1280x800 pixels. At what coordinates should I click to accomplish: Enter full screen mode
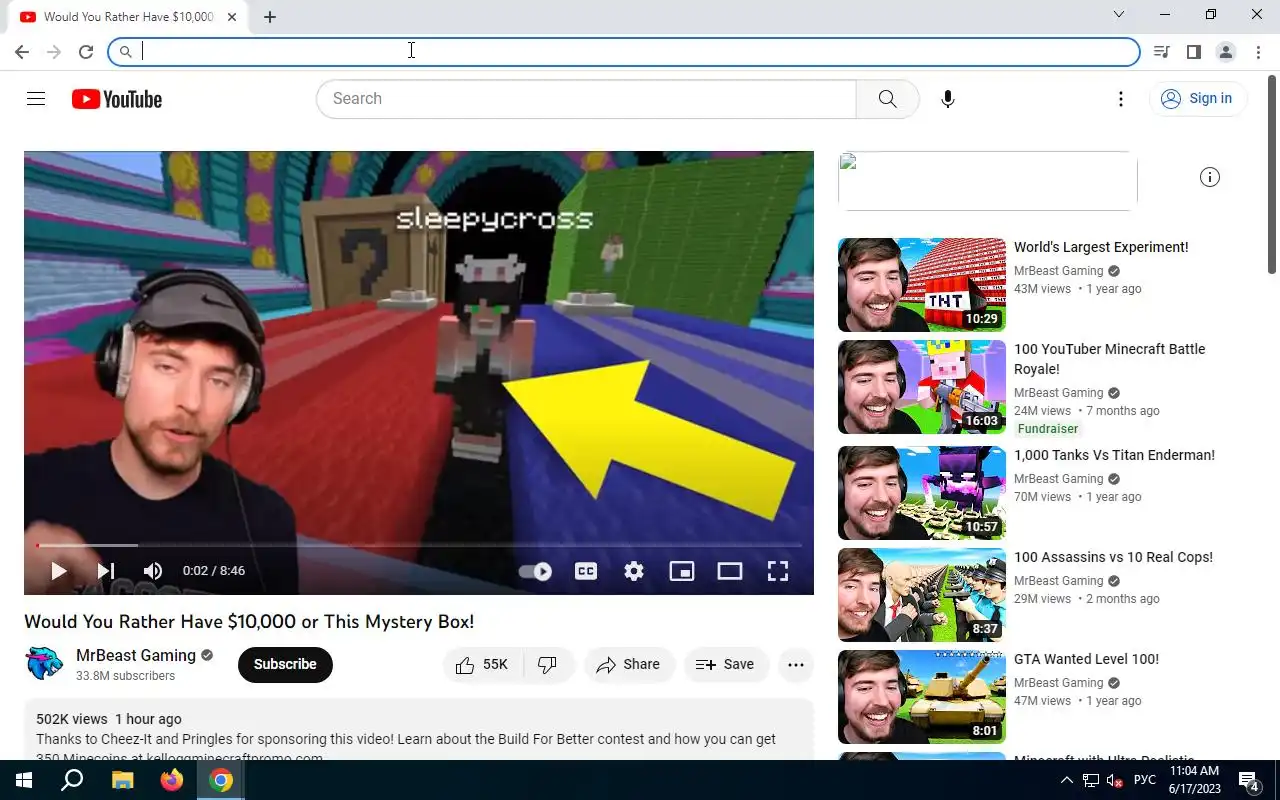(778, 571)
